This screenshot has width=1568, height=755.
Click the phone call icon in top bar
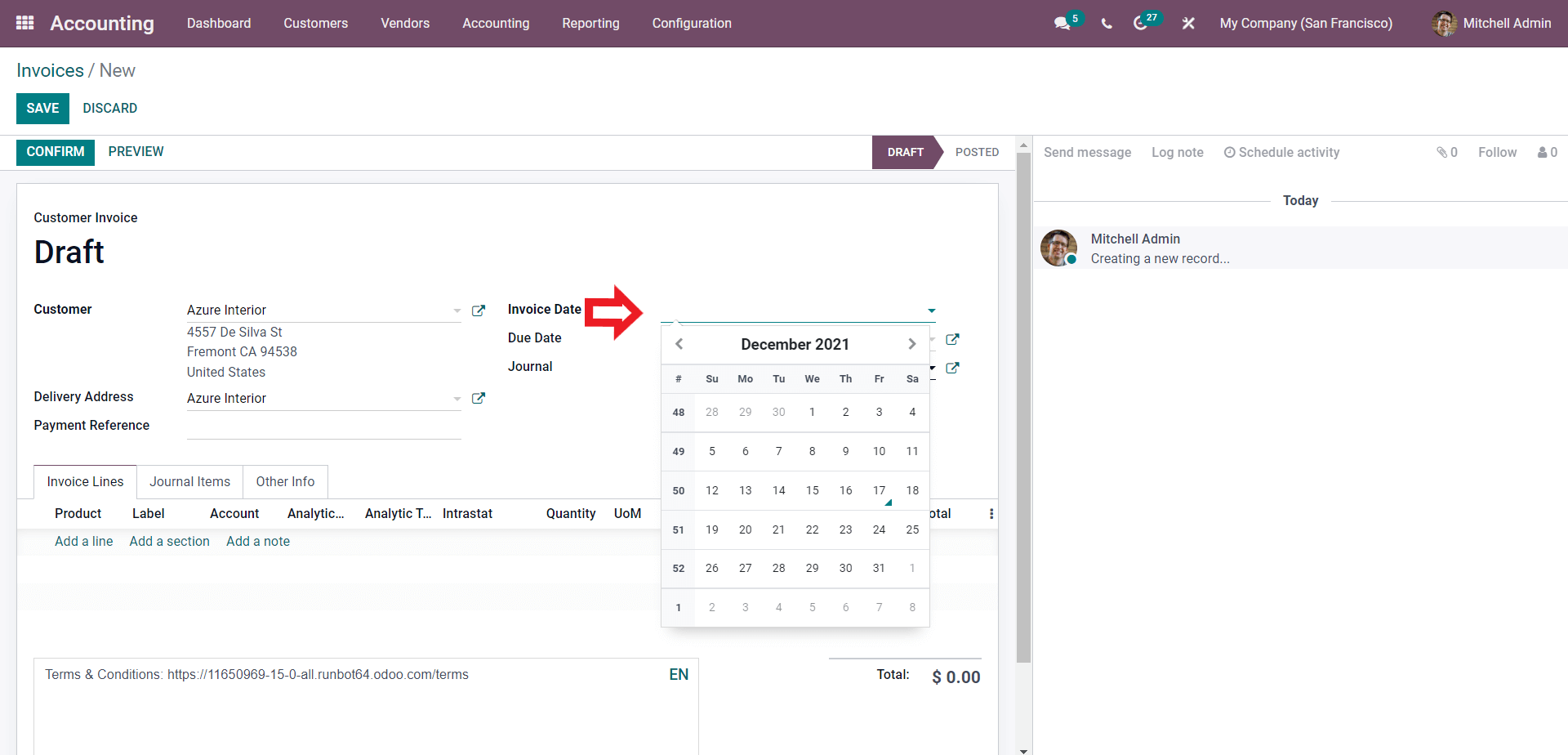point(1107,24)
